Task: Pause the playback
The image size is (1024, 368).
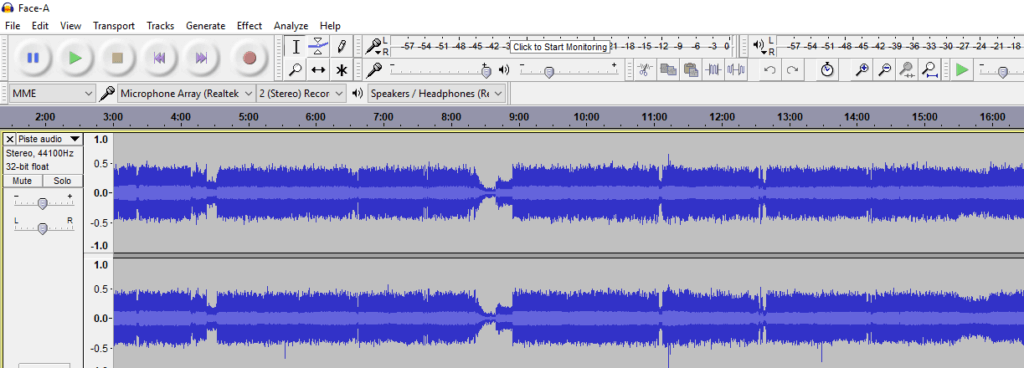Action: pos(33,58)
